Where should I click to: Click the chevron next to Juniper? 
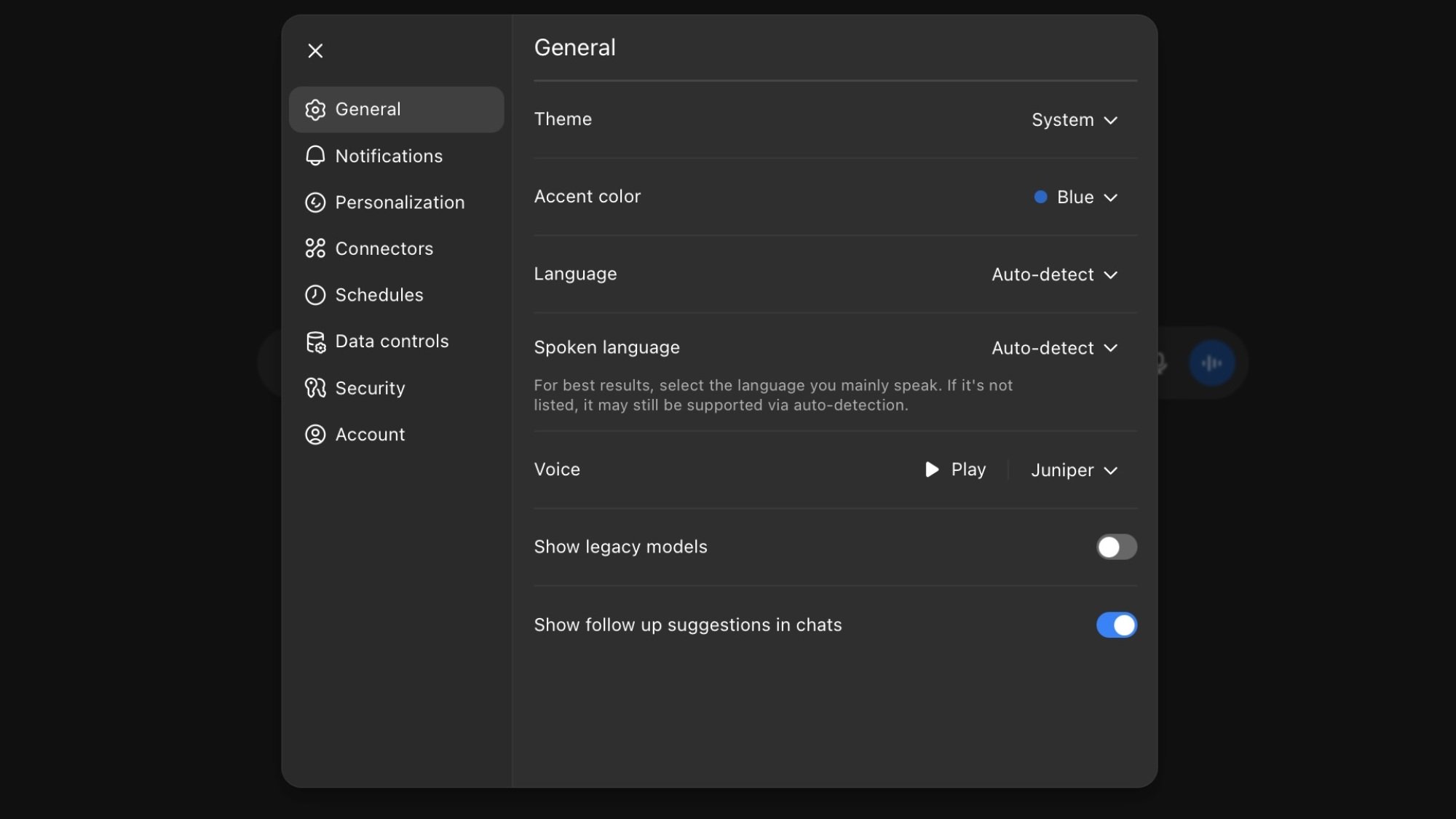point(1110,471)
